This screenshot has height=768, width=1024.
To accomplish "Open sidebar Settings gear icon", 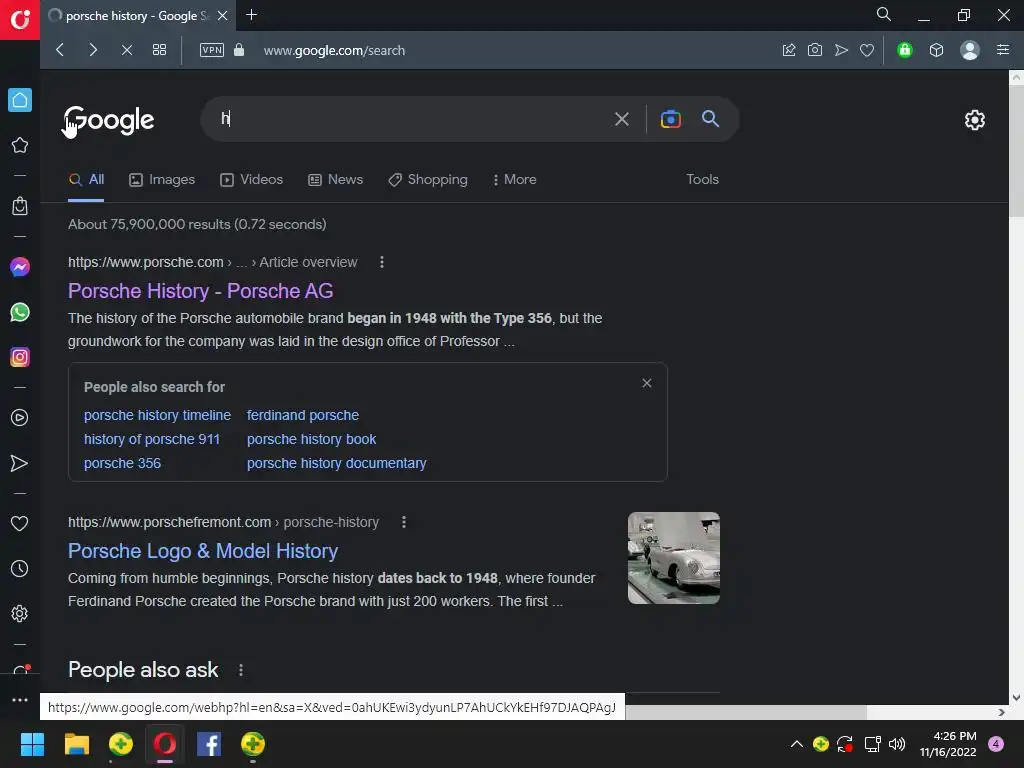I will tap(20, 614).
